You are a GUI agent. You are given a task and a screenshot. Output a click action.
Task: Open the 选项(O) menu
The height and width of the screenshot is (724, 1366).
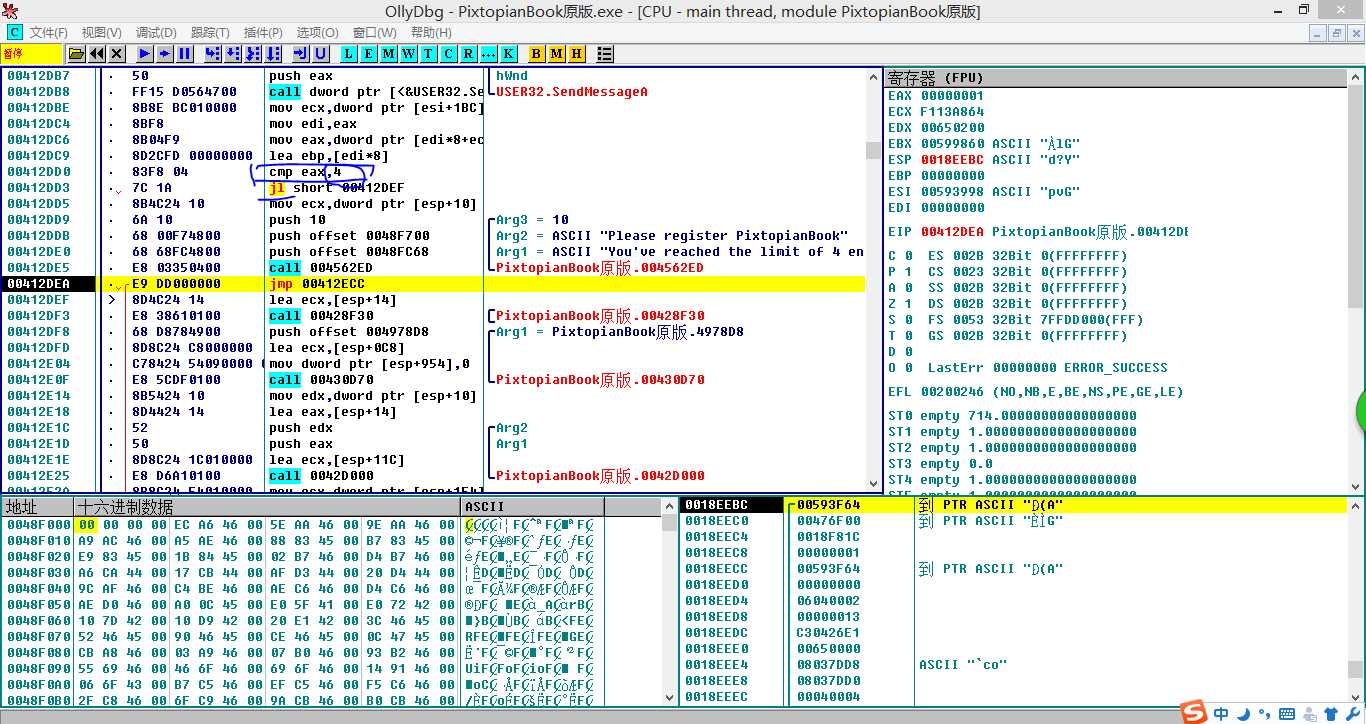point(318,33)
